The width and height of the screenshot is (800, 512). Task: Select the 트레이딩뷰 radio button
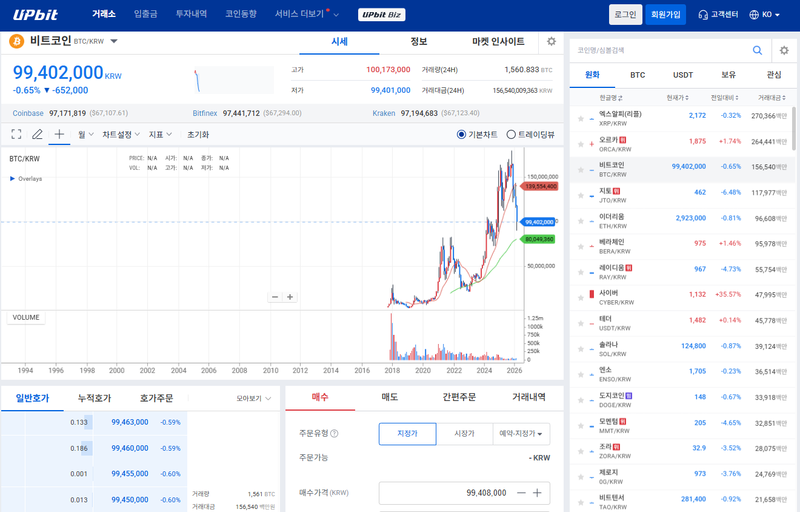[511, 134]
